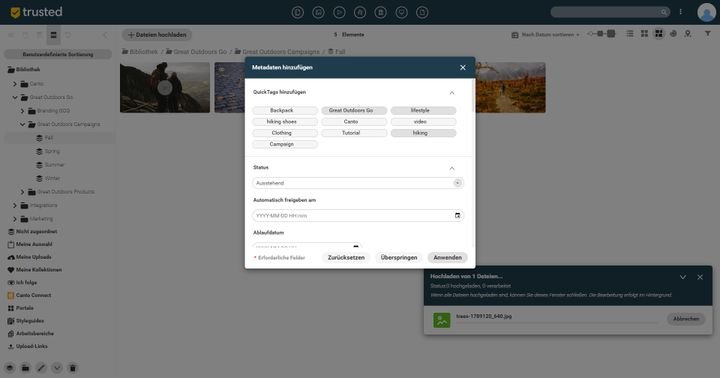This screenshot has height=378, width=720.
Task: Toggle the Backpack quick tag
Action: tap(285, 110)
